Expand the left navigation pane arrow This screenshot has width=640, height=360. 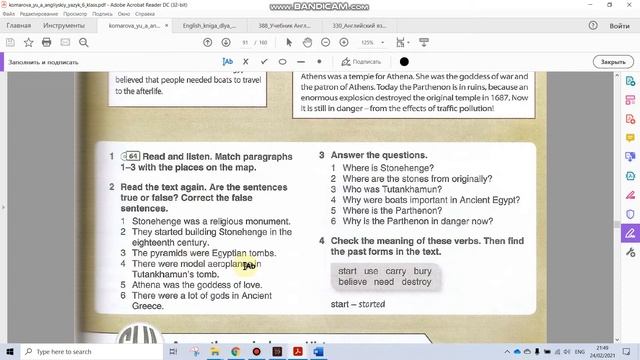(x=3, y=207)
